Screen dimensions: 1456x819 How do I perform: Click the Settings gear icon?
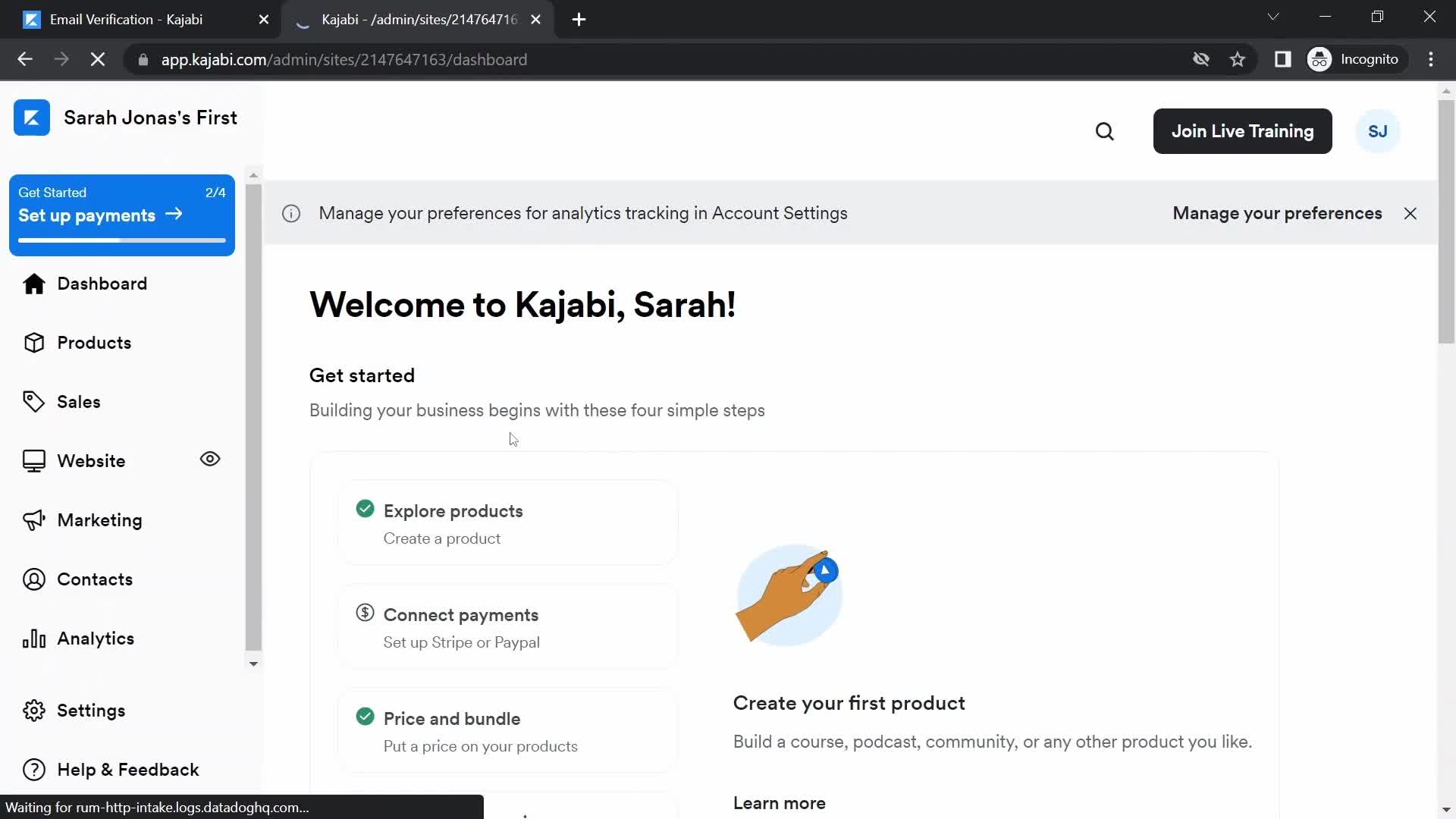(33, 711)
